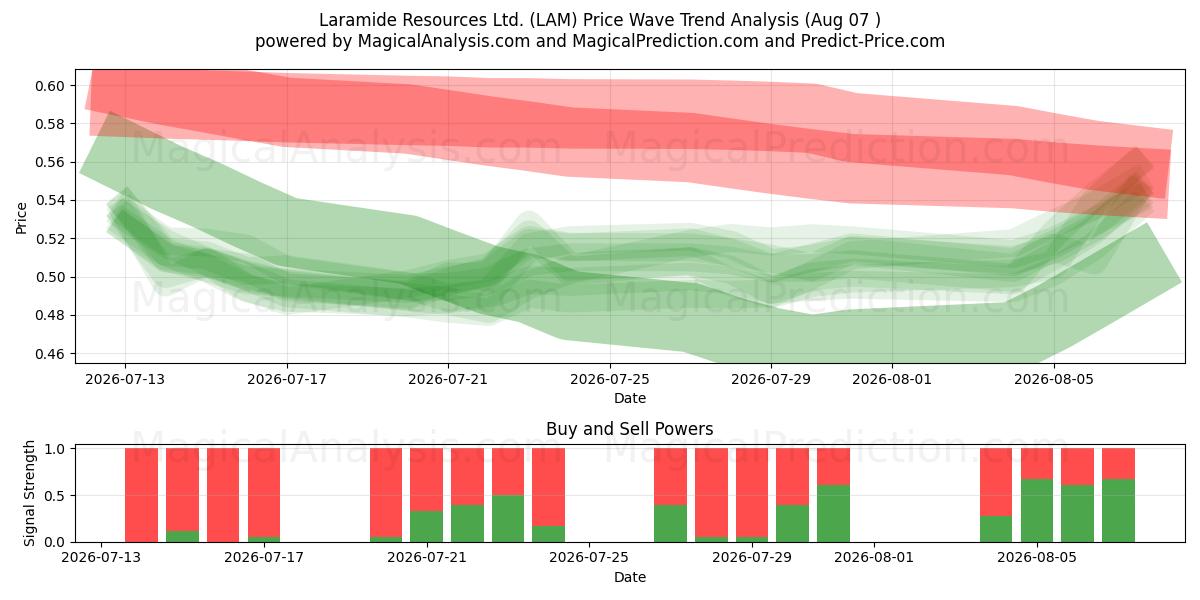
Task: Click price-chart date tick 2026-08-05
Action: (x=1054, y=379)
